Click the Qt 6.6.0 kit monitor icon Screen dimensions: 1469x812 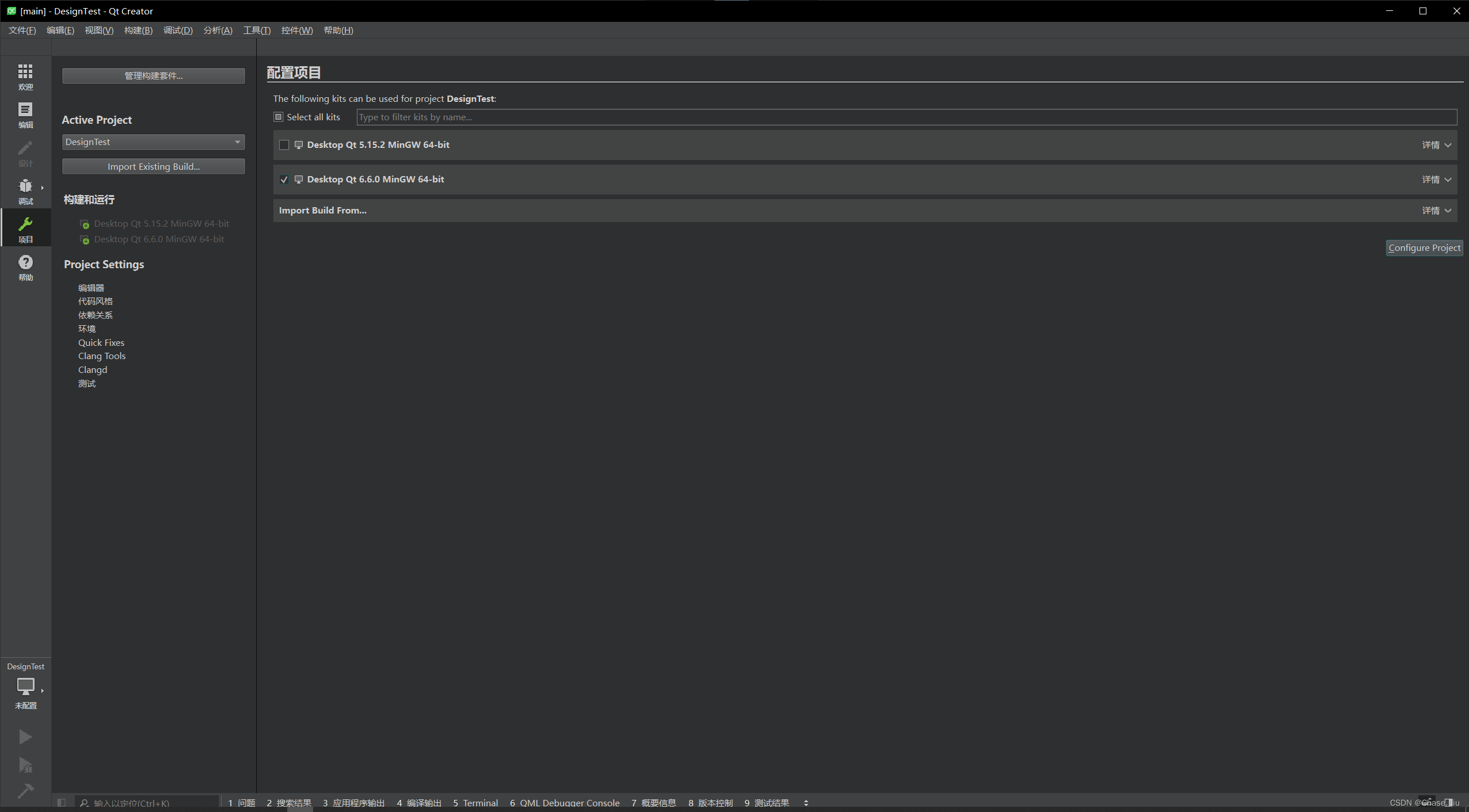(298, 180)
